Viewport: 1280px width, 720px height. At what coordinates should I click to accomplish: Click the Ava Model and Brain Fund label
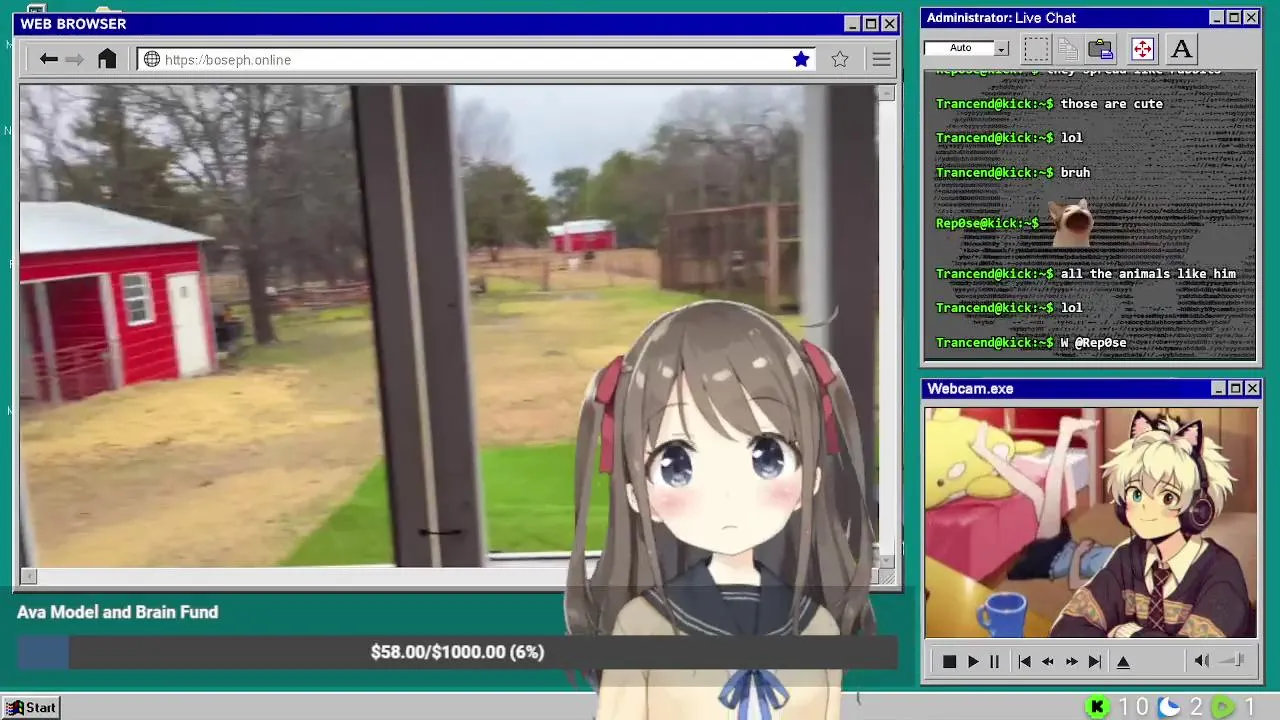(x=117, y=612)
